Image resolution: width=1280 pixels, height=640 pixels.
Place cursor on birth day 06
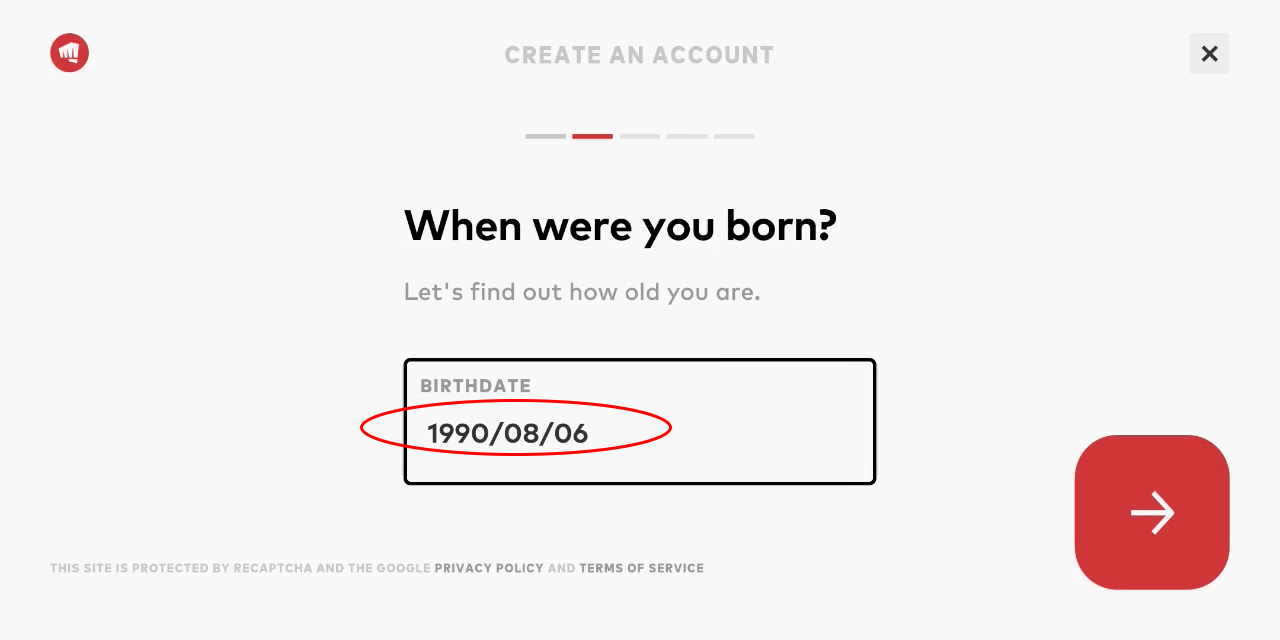click(x=570, y=433)
